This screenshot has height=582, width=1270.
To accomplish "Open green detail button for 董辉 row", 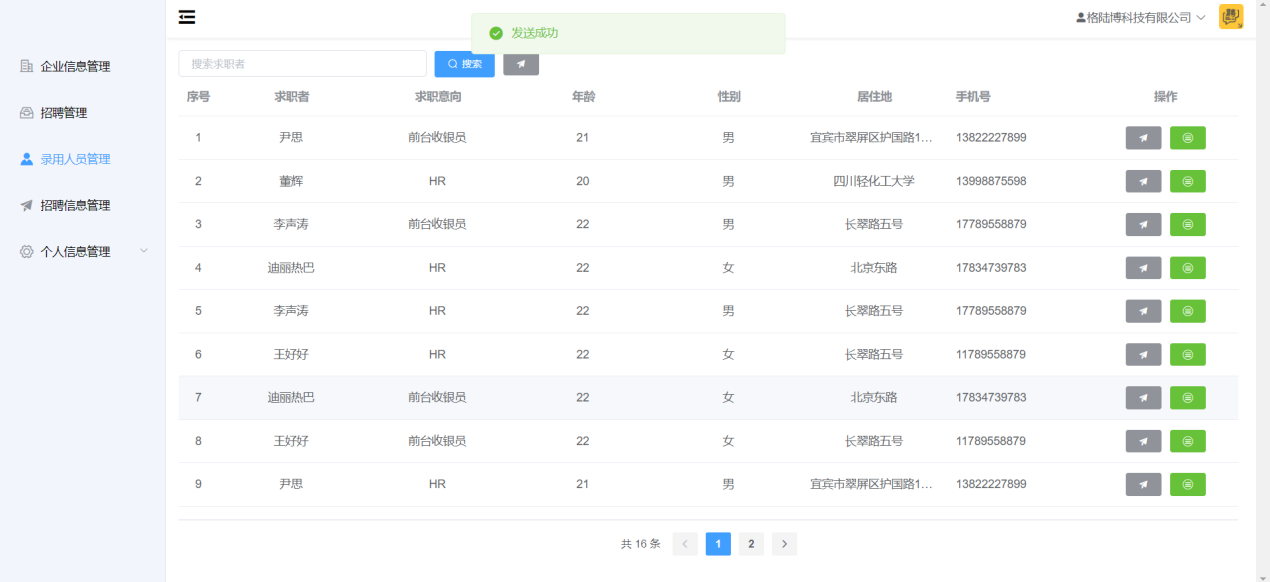I will tap(1188, 181).
